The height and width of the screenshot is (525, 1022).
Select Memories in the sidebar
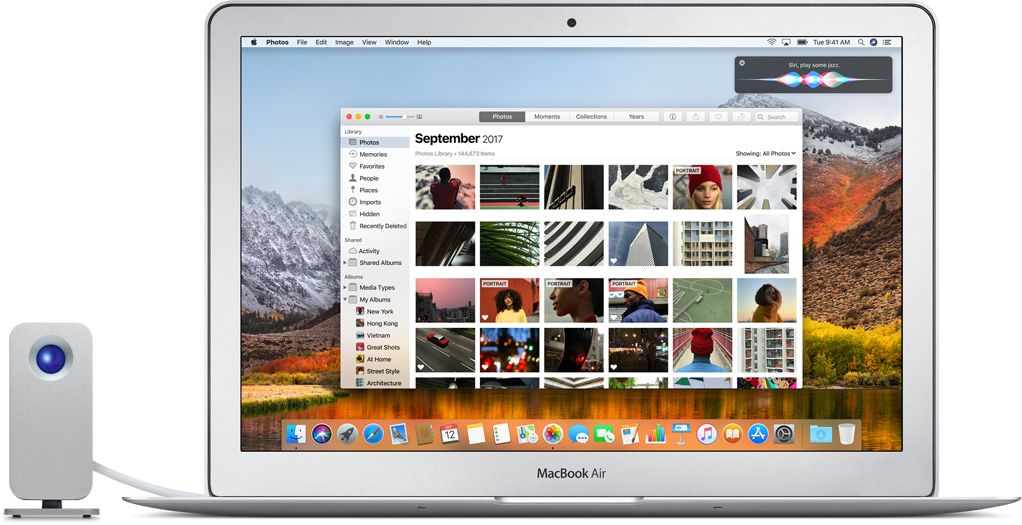tap(376, 155)
